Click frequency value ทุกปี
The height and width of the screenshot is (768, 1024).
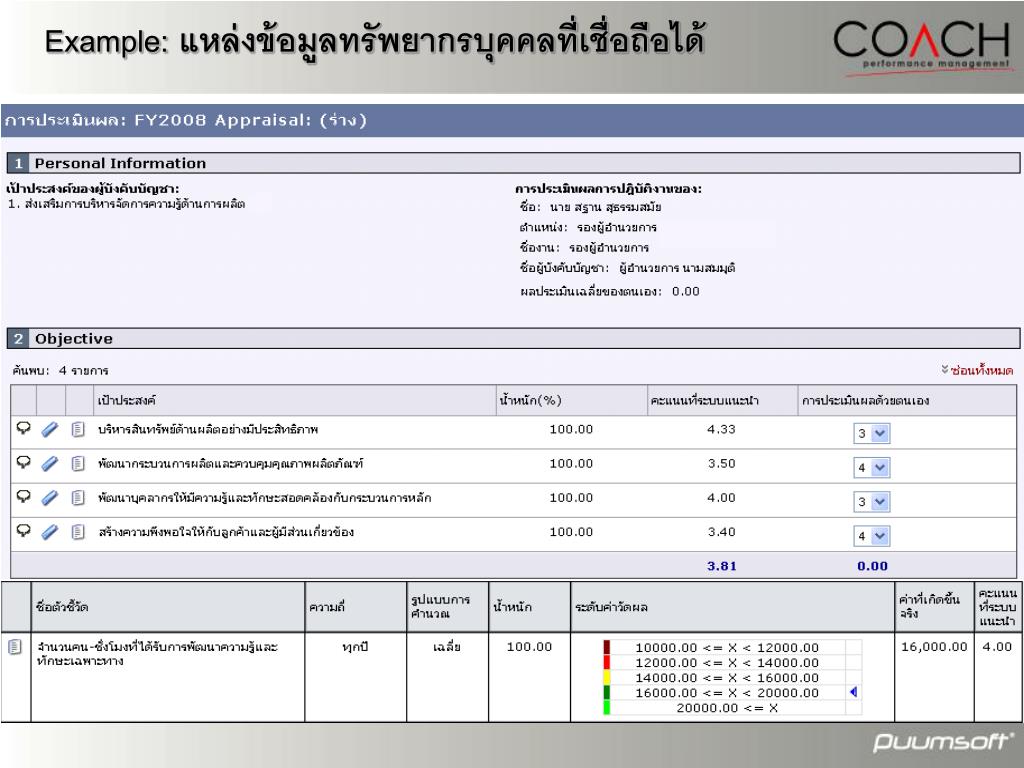355,647
